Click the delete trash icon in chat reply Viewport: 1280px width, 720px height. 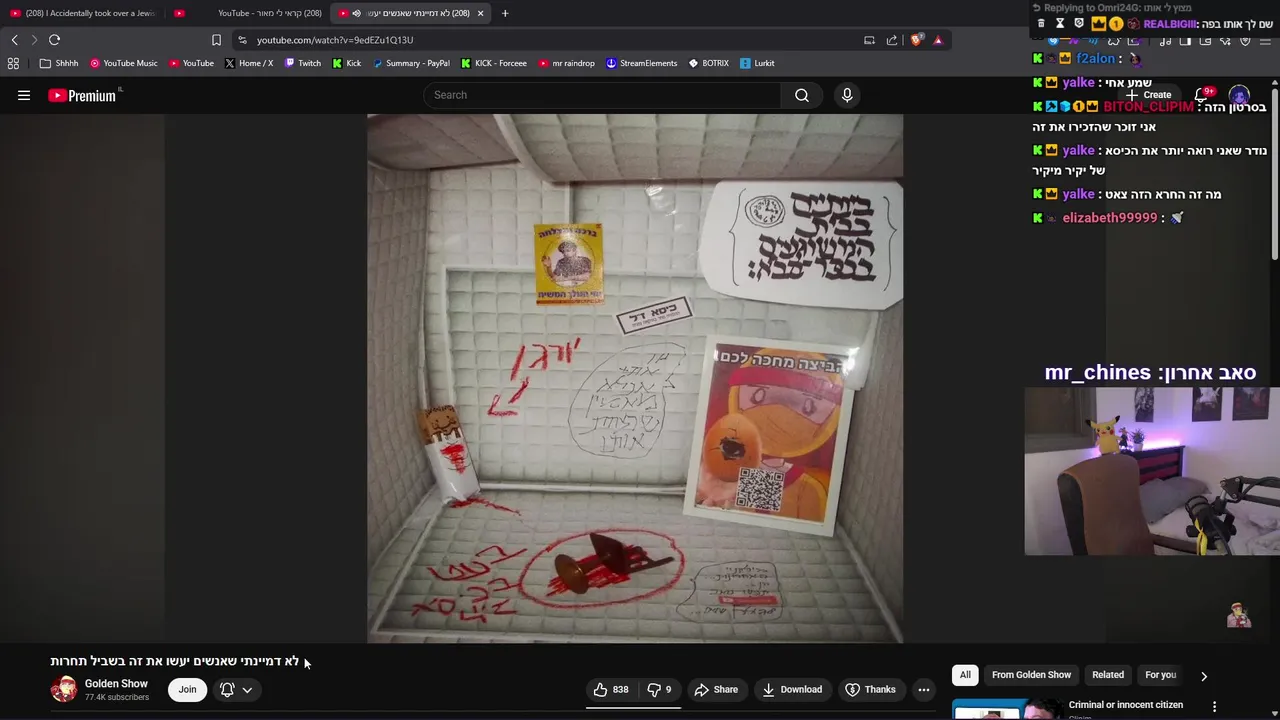click(x=1041, y=24)
